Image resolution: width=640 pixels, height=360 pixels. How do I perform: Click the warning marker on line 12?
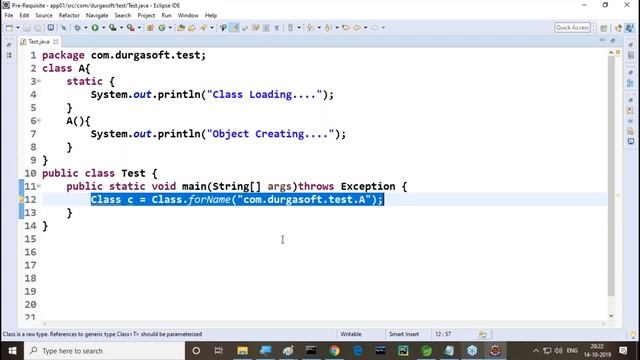[x=21, y=200]
